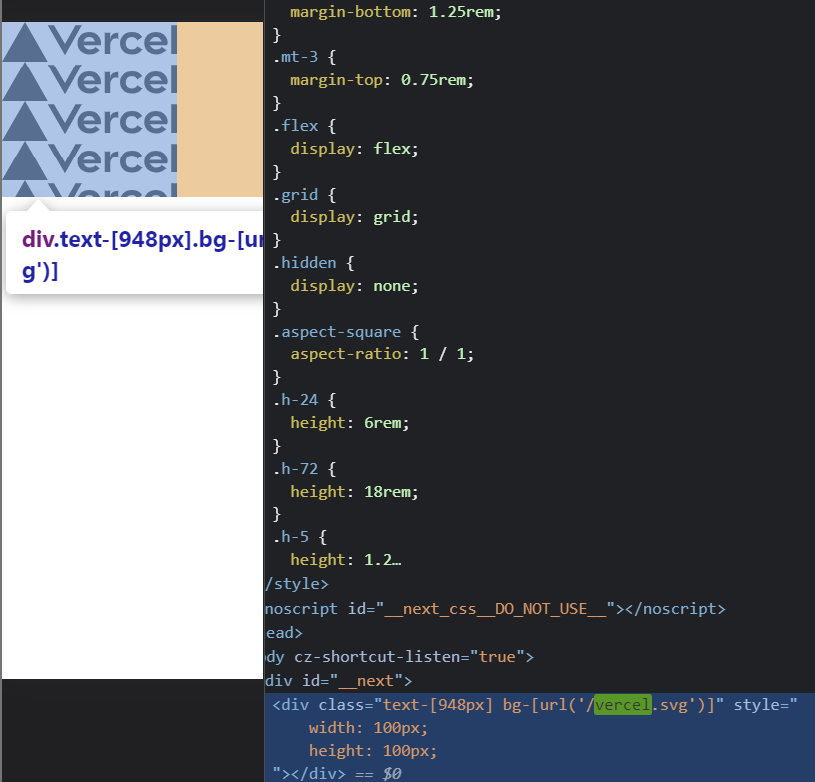Select the '.flex' selector text
Viewport: 815px width, 782px height.
295,126
